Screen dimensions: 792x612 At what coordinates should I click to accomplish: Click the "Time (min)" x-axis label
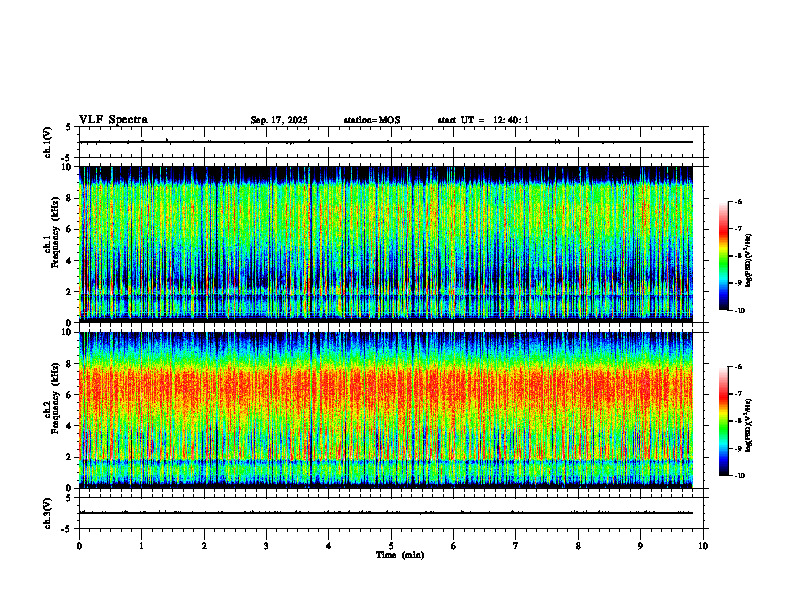(400, 555)
